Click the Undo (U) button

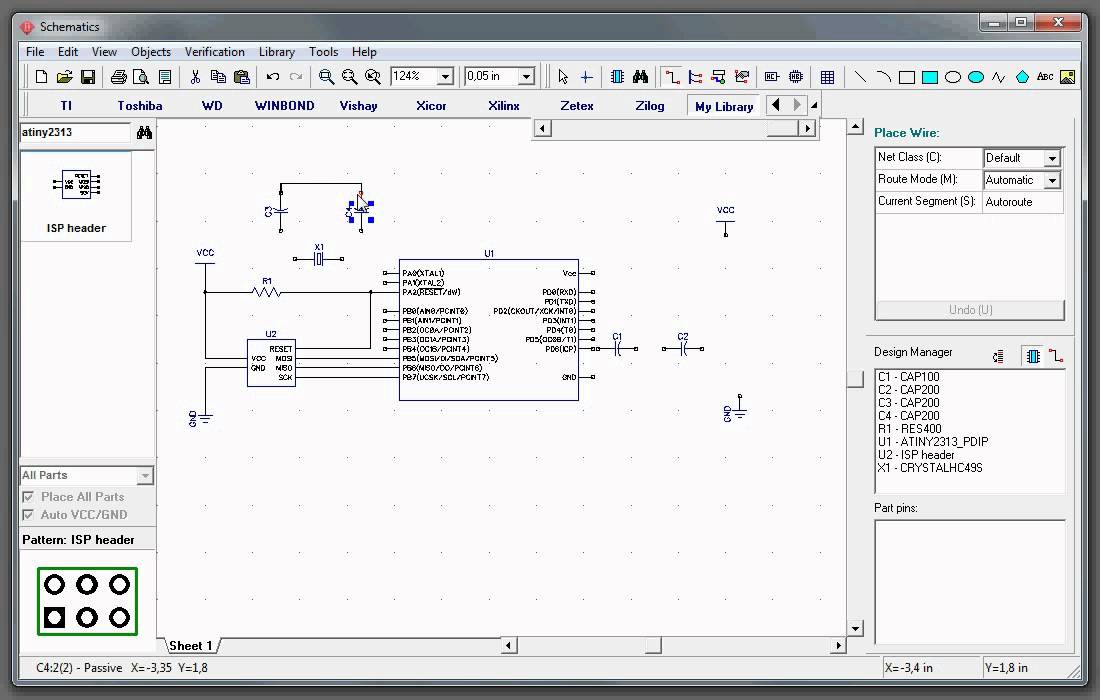970,310
